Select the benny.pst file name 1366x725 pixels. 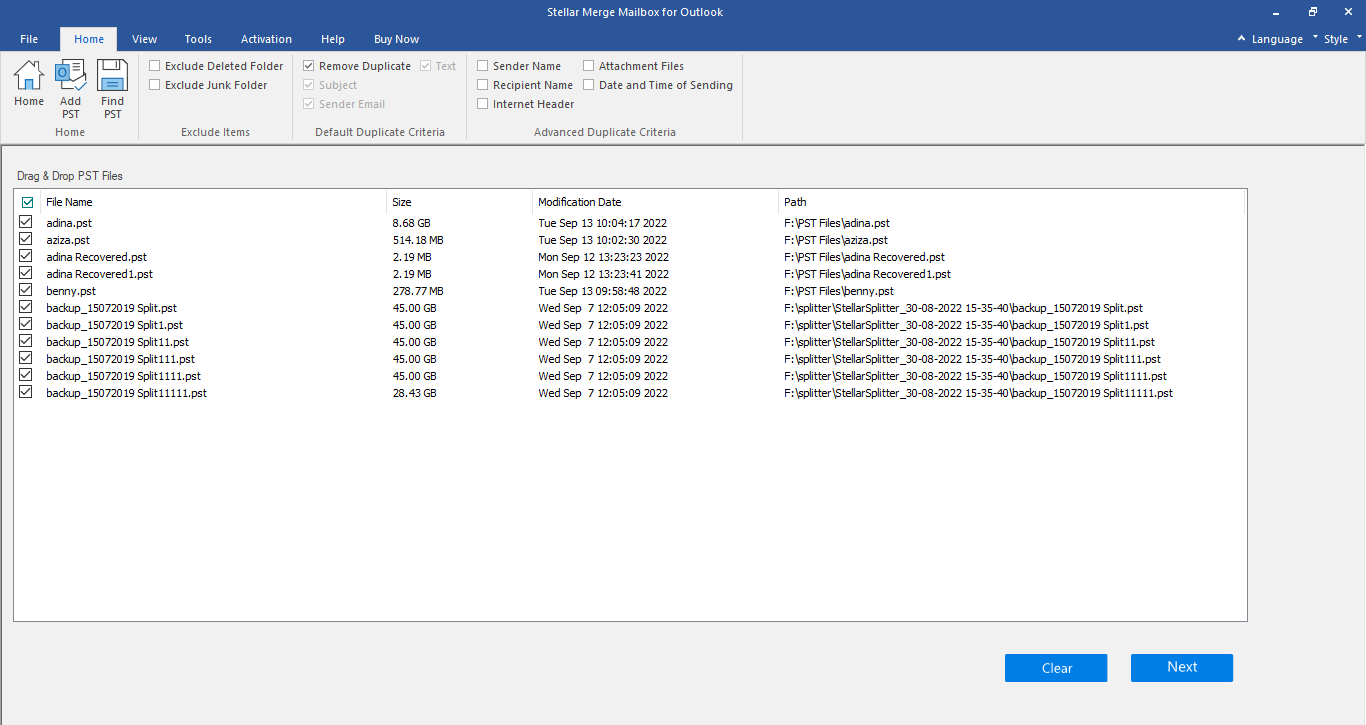click(x=71, y=291)
